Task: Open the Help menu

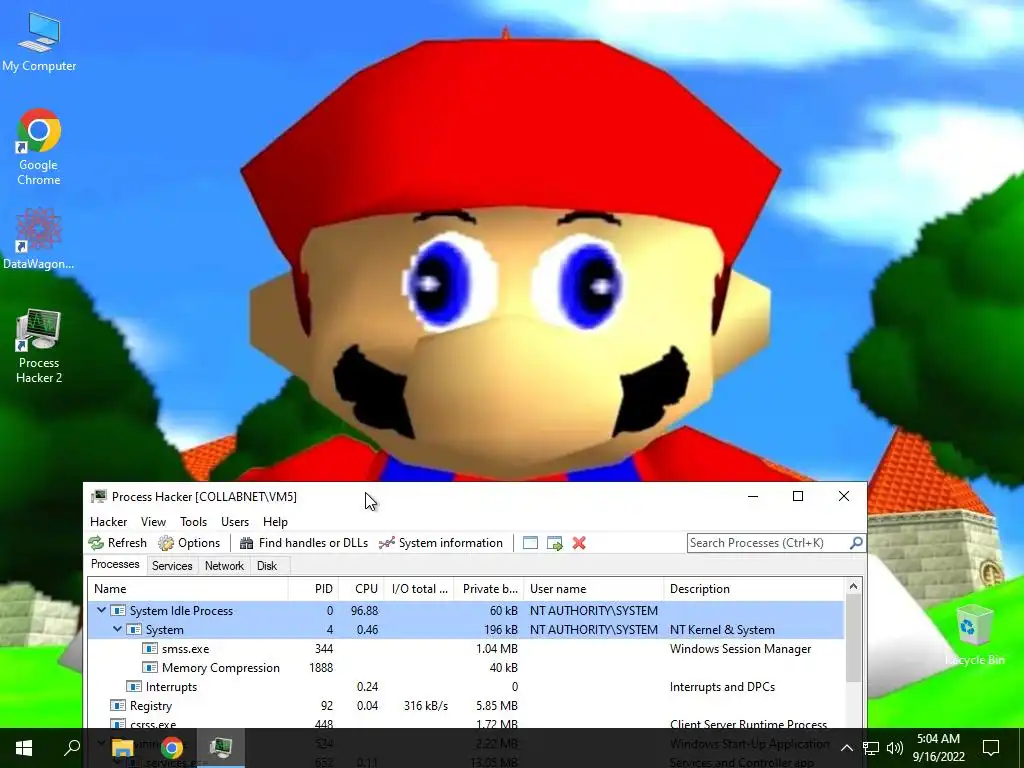Action: (x=275, y=522)
